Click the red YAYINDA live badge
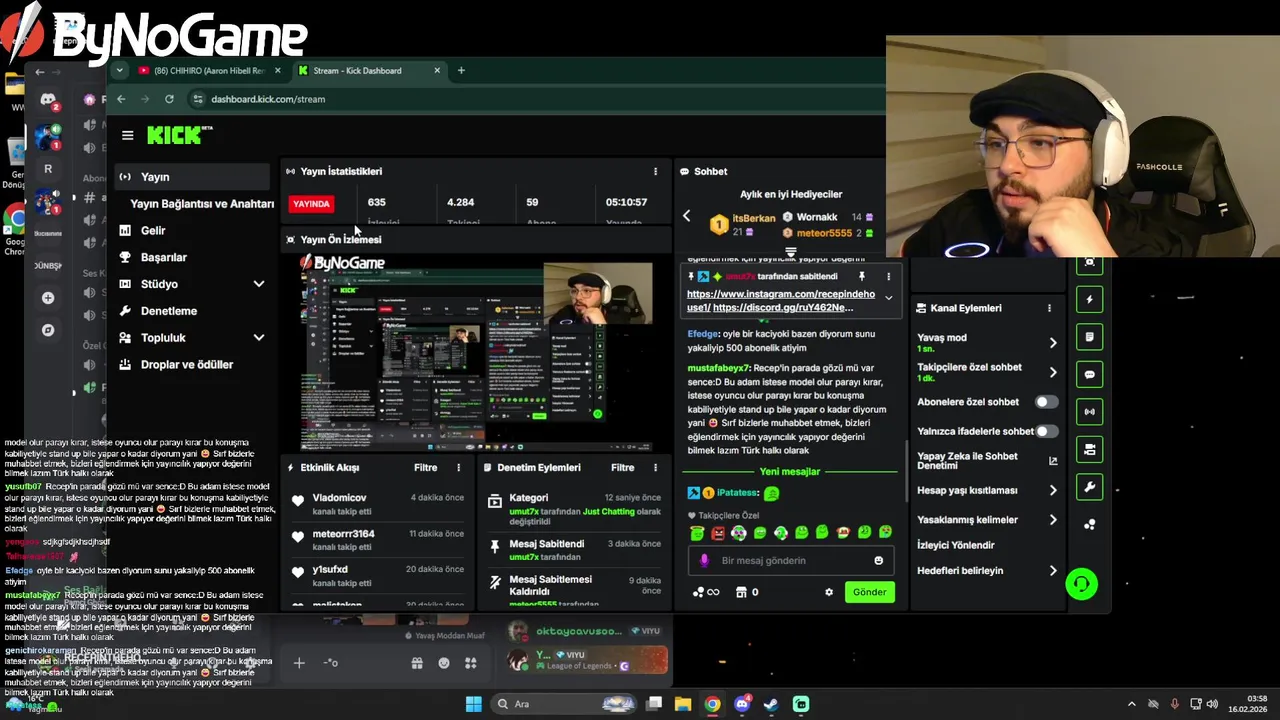1280x720 pixels. 311,203
